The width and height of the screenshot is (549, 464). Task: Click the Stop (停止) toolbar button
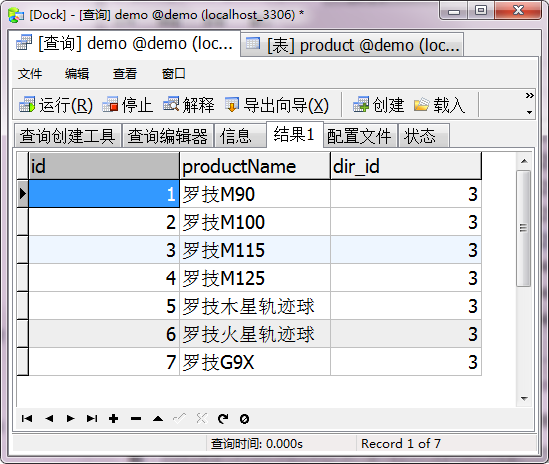[x=127, y=105]
